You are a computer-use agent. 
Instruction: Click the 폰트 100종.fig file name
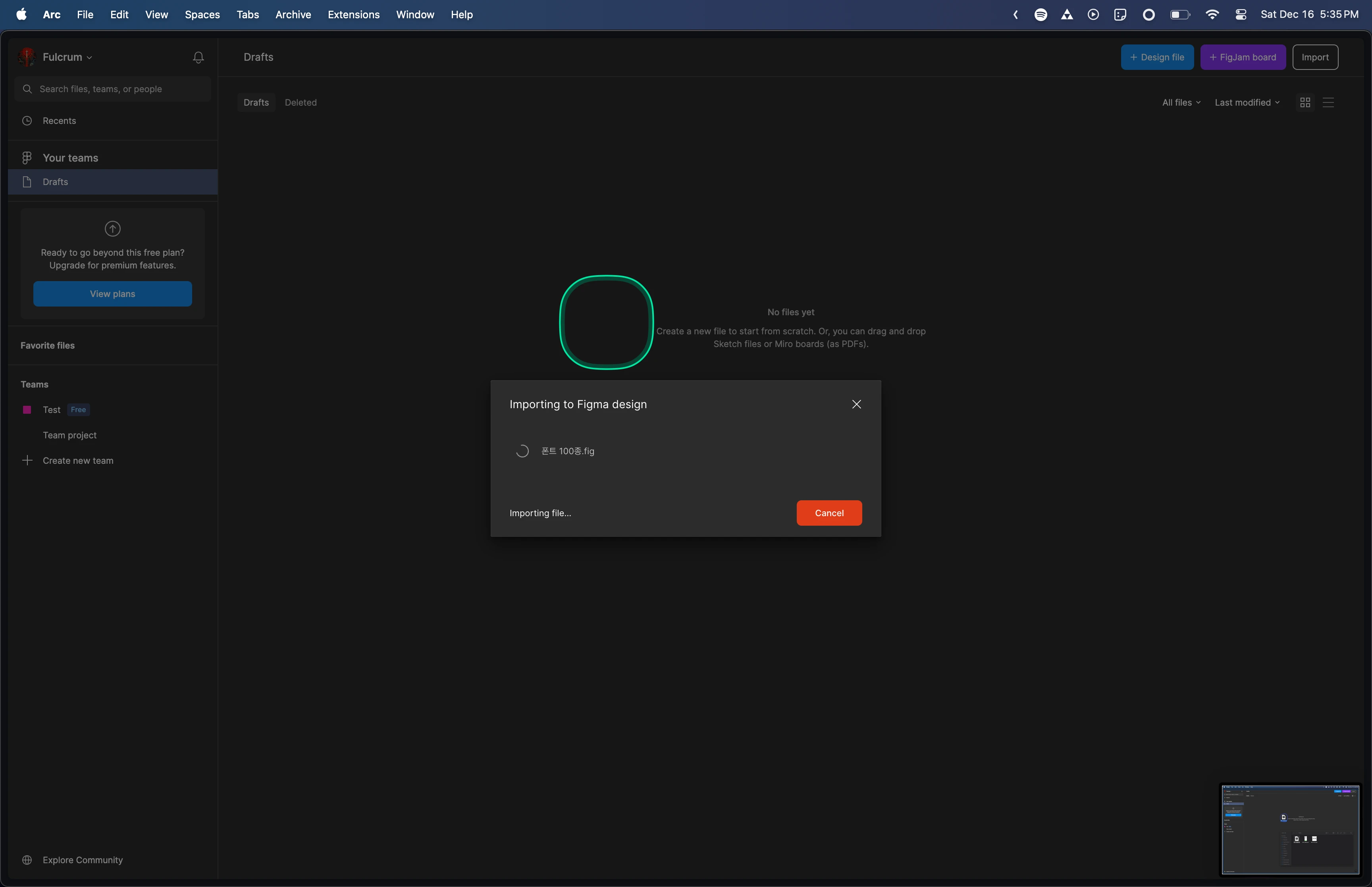pos(568,451)
